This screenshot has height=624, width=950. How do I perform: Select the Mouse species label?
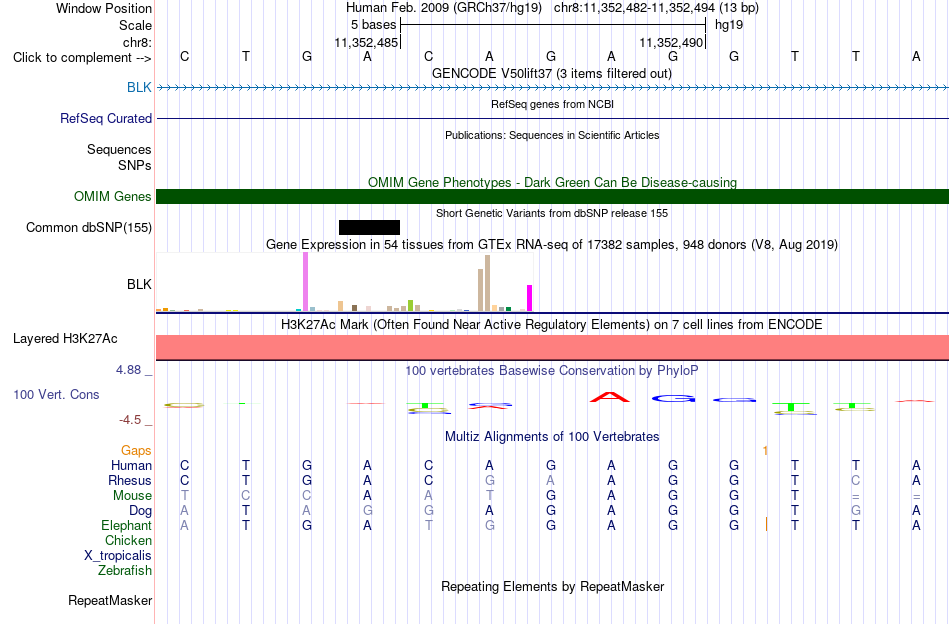[132, 496]
